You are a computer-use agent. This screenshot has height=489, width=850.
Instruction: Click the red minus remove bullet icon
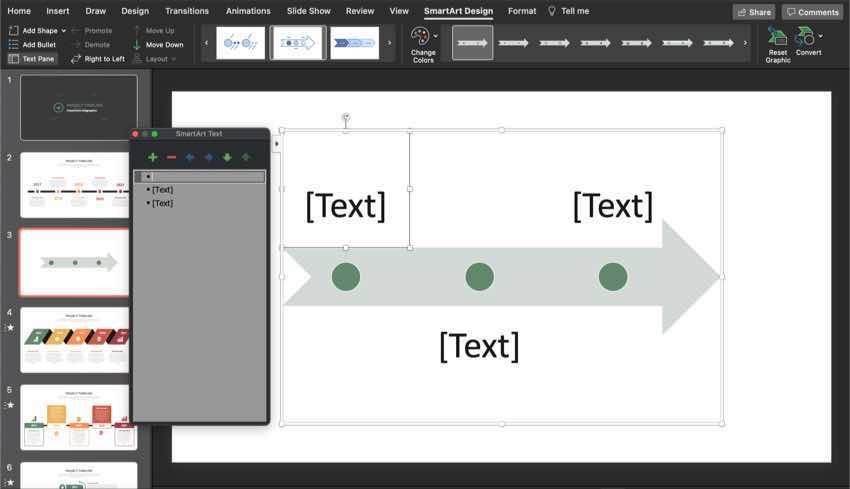coord(171,157)
